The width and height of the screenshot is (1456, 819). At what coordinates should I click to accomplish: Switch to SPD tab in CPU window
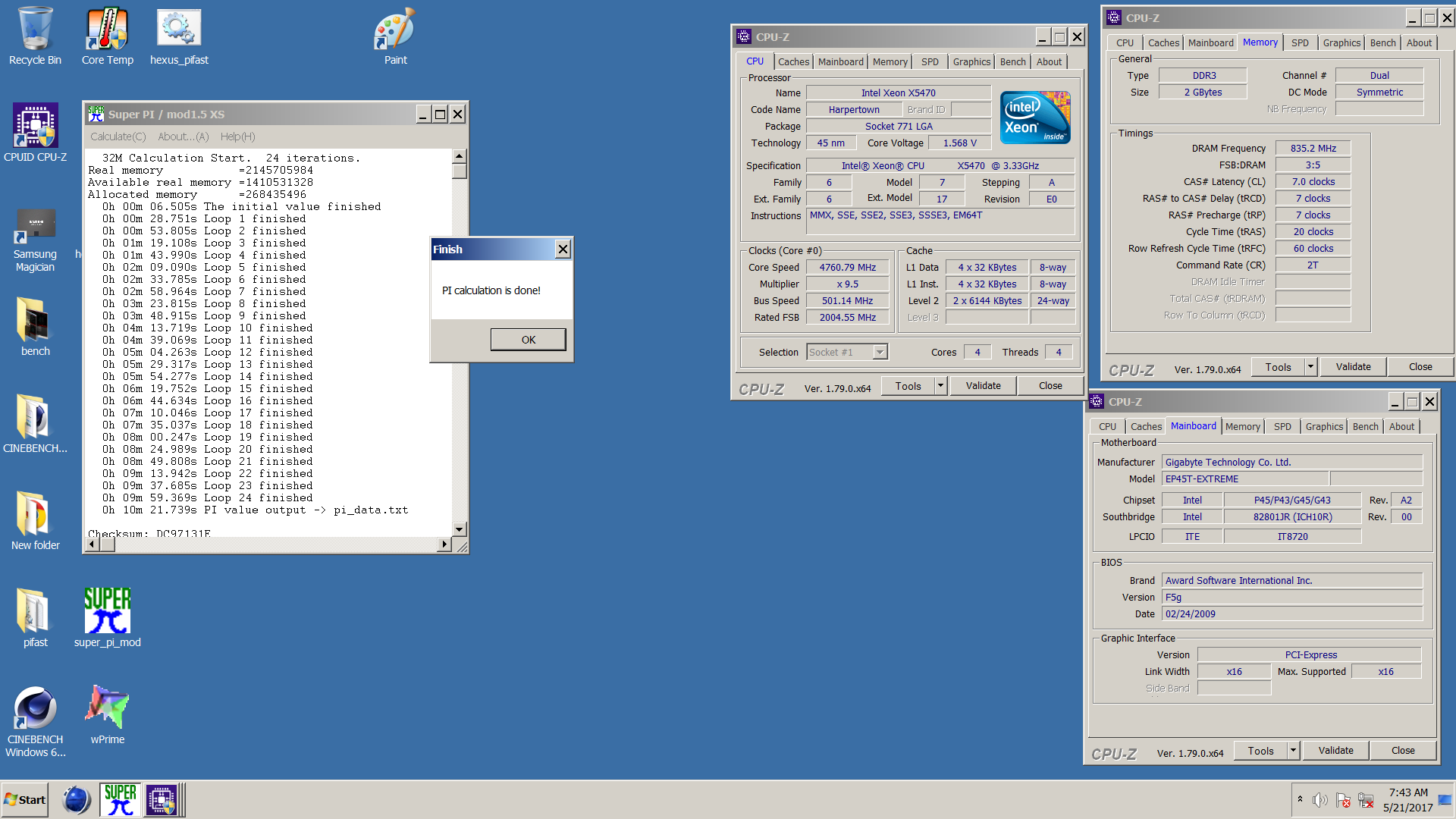coord(930,61)
